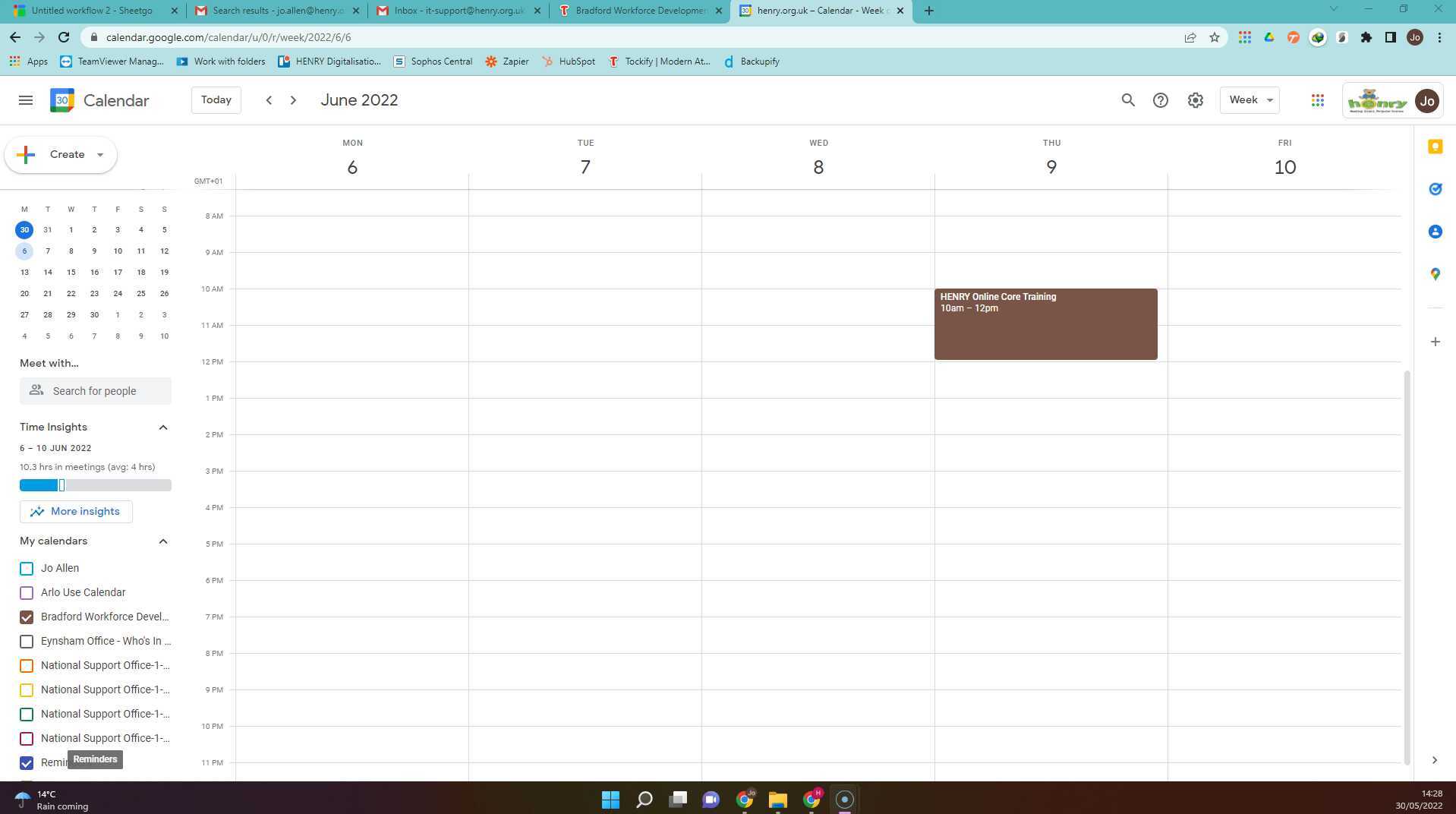Hide side panel chevron at bottom right
This screenshot has width=1456, height=814.
click(x=1434, y=760)
